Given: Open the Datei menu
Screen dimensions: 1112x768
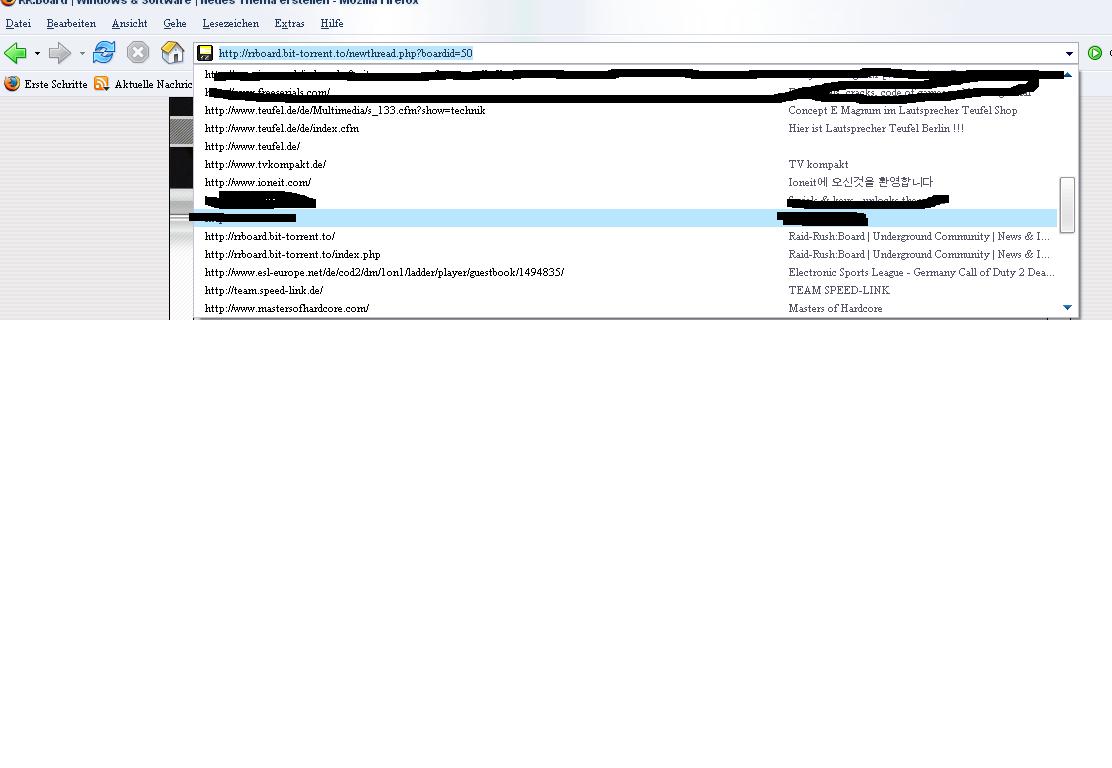Looking at the screenshot, I should [18, 23].
